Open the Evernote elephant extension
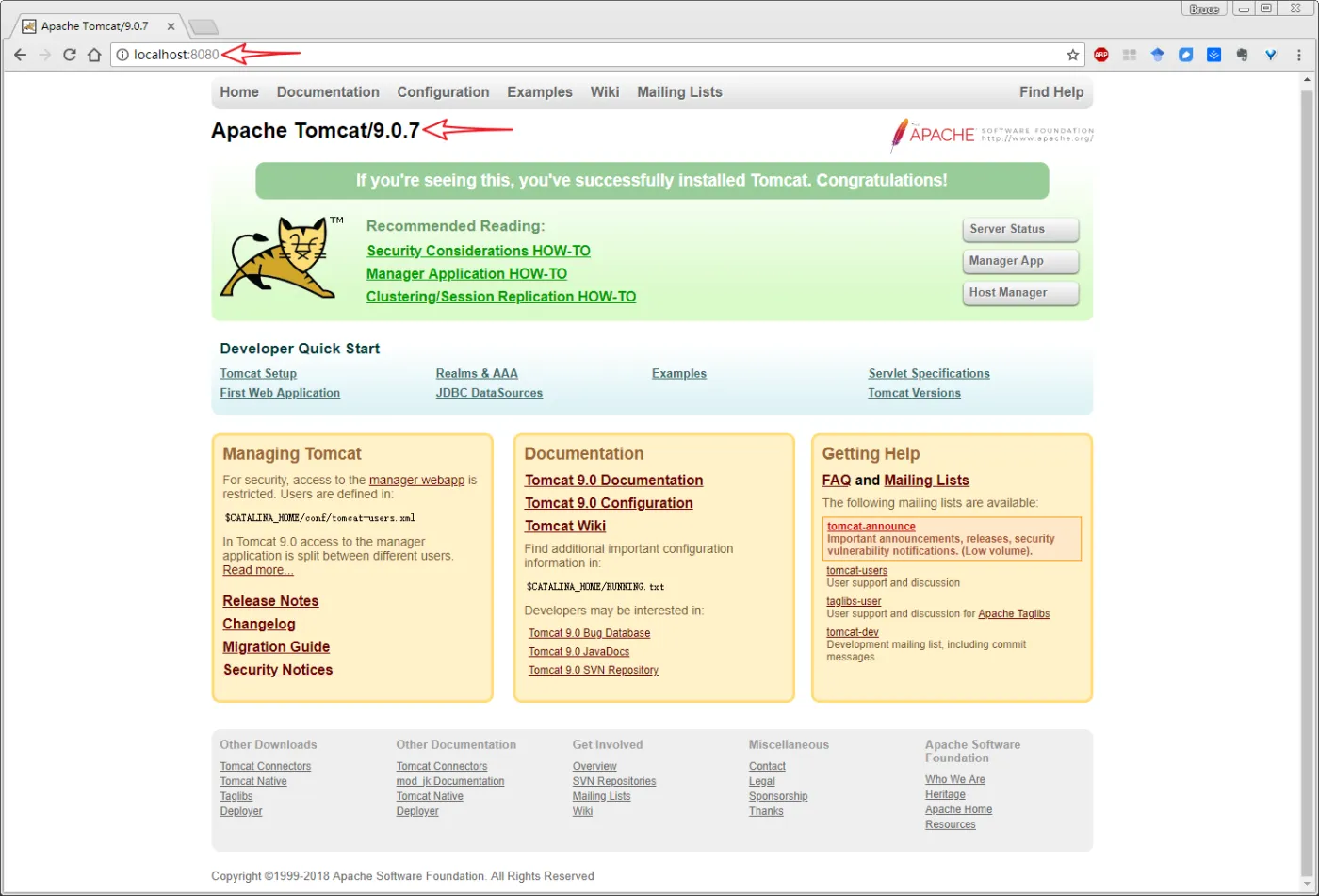 (x=1243, y=55)
